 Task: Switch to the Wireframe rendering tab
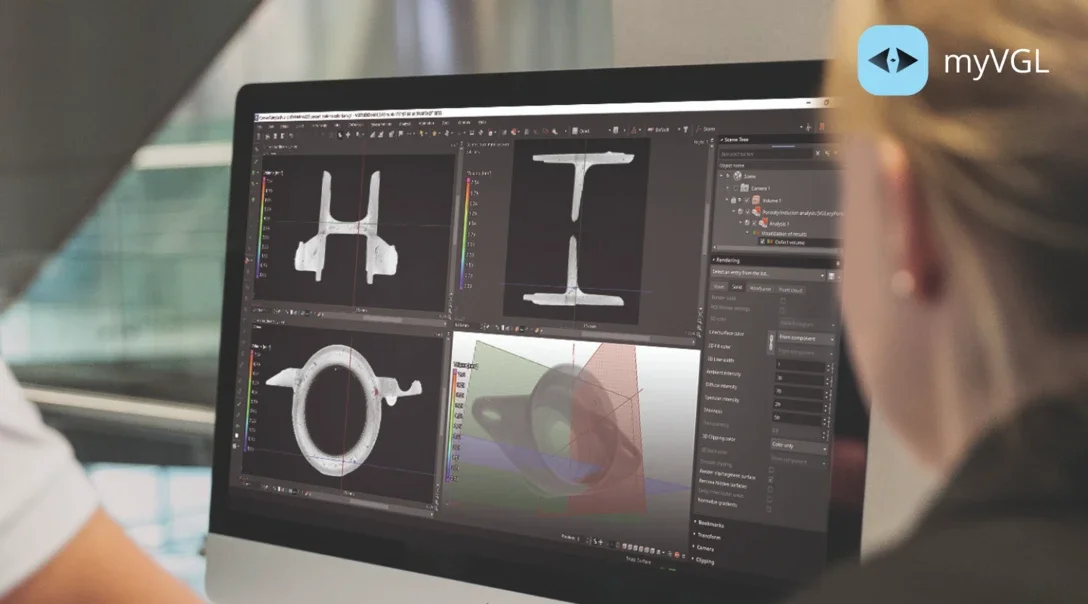pos(761,289)
